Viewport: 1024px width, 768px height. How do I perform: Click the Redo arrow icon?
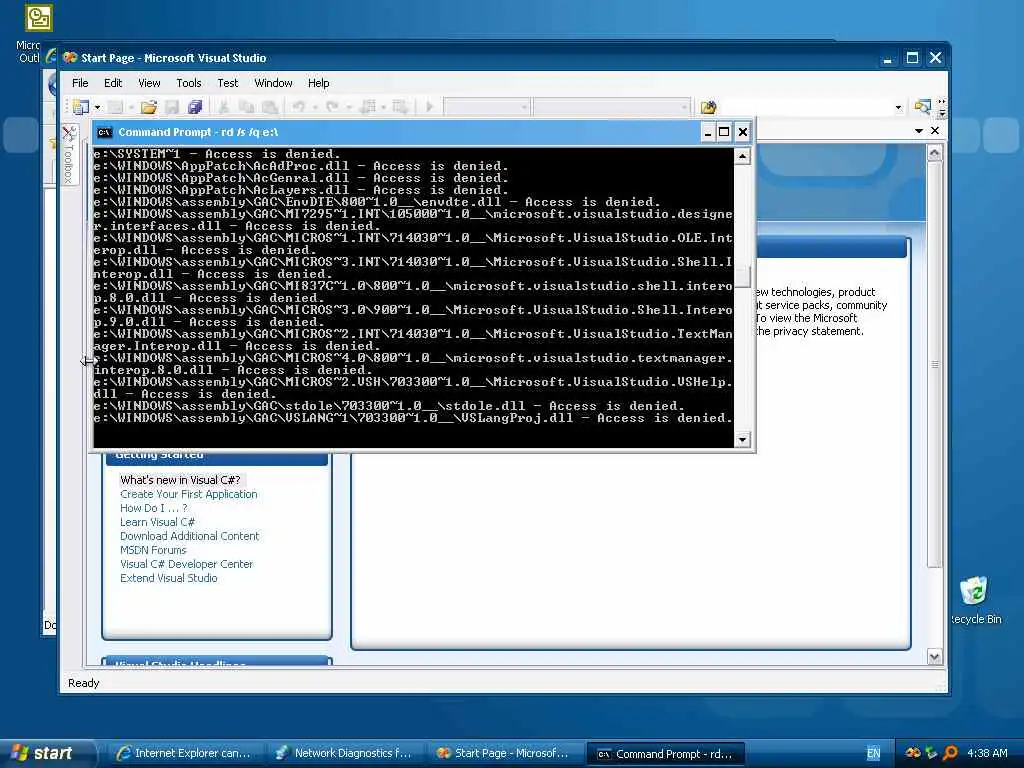pyautogui.click(x=332, y=107)
